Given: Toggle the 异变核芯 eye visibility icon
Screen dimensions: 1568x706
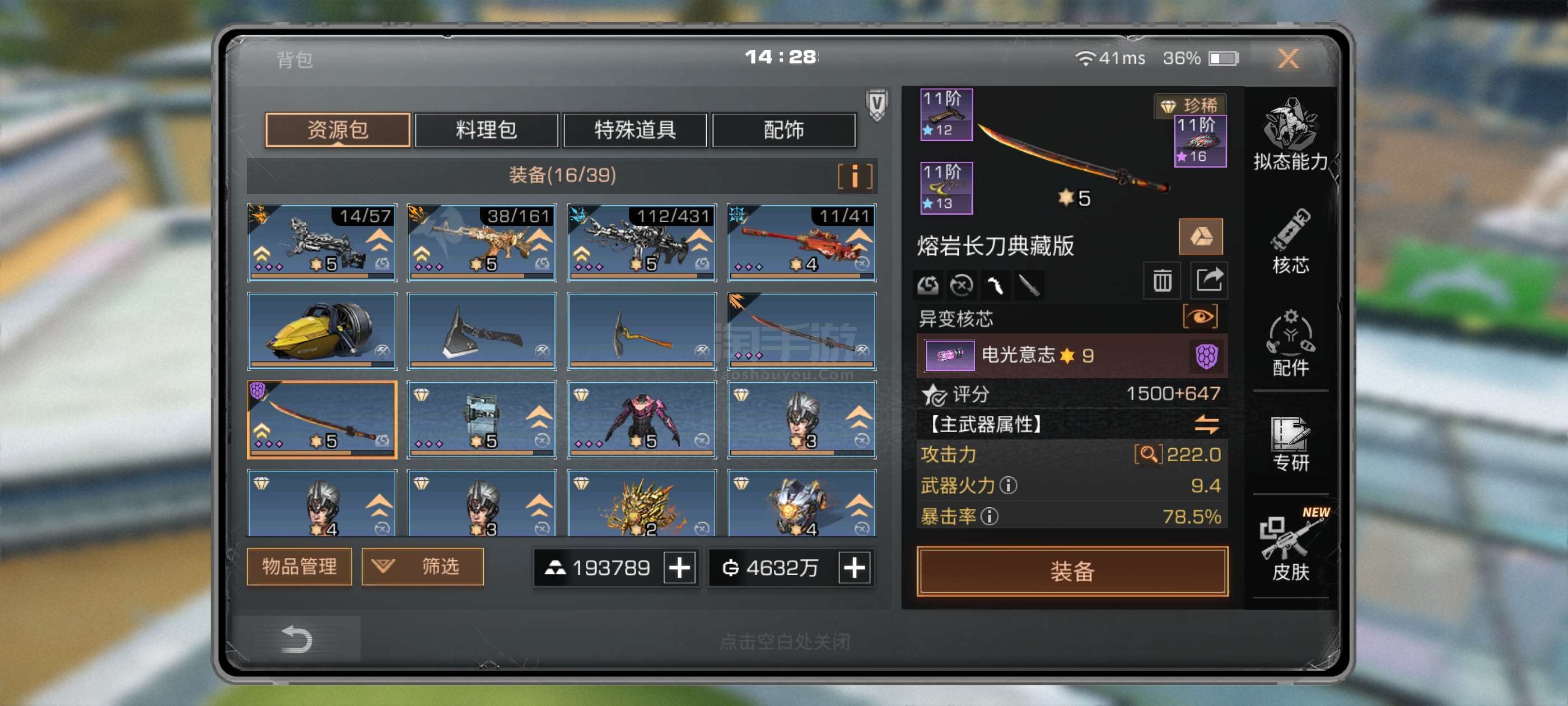Looking at the screenshot, I should click(x=1200, y=317).
